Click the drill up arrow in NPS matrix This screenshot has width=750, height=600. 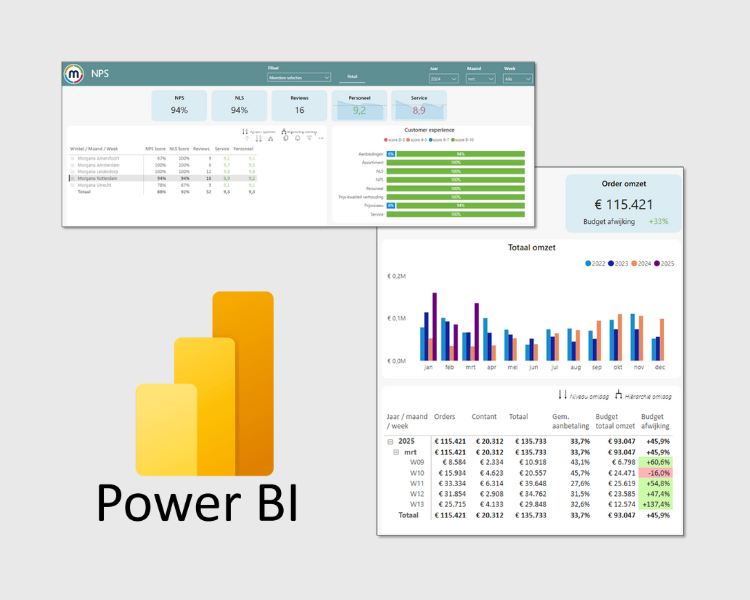coord(247,138)
